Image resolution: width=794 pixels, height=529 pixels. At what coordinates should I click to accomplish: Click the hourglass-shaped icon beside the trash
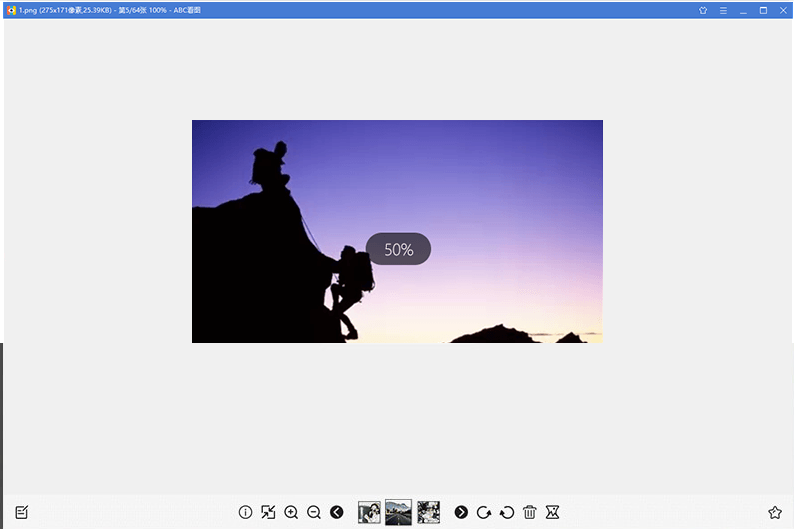(x=552, y=512)
